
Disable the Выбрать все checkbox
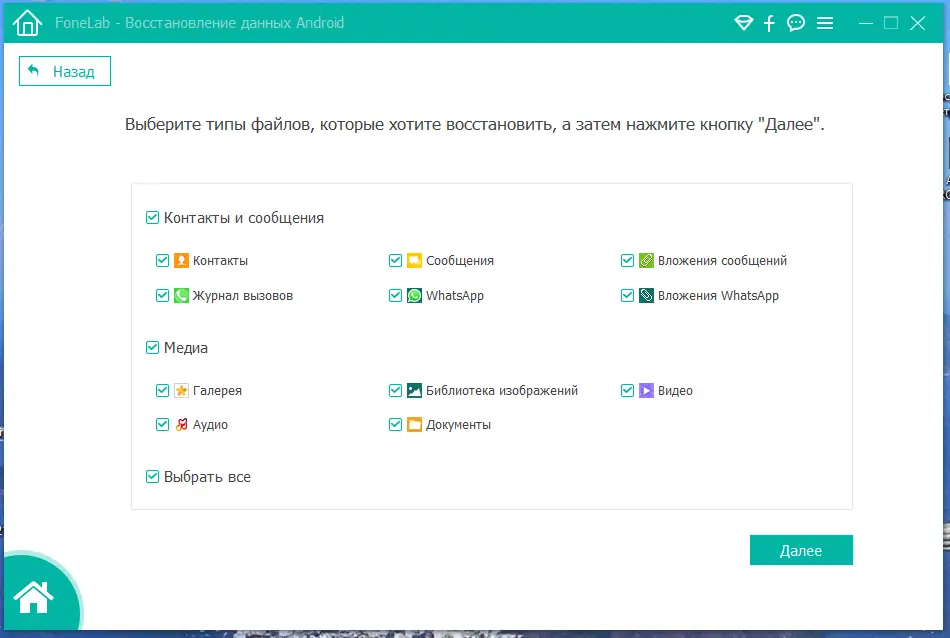pos(153,477)
